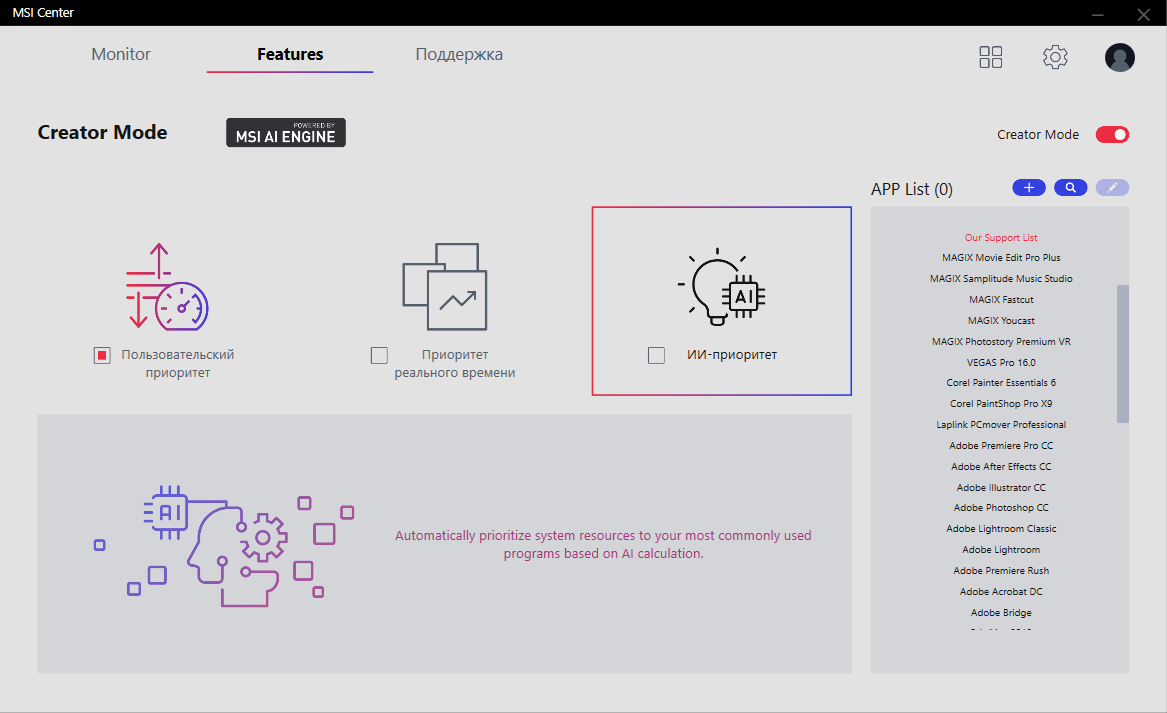Click 'Adobe Bridge' list entry
Viewport: 1167px width, 713px height.
[1001, 613]
